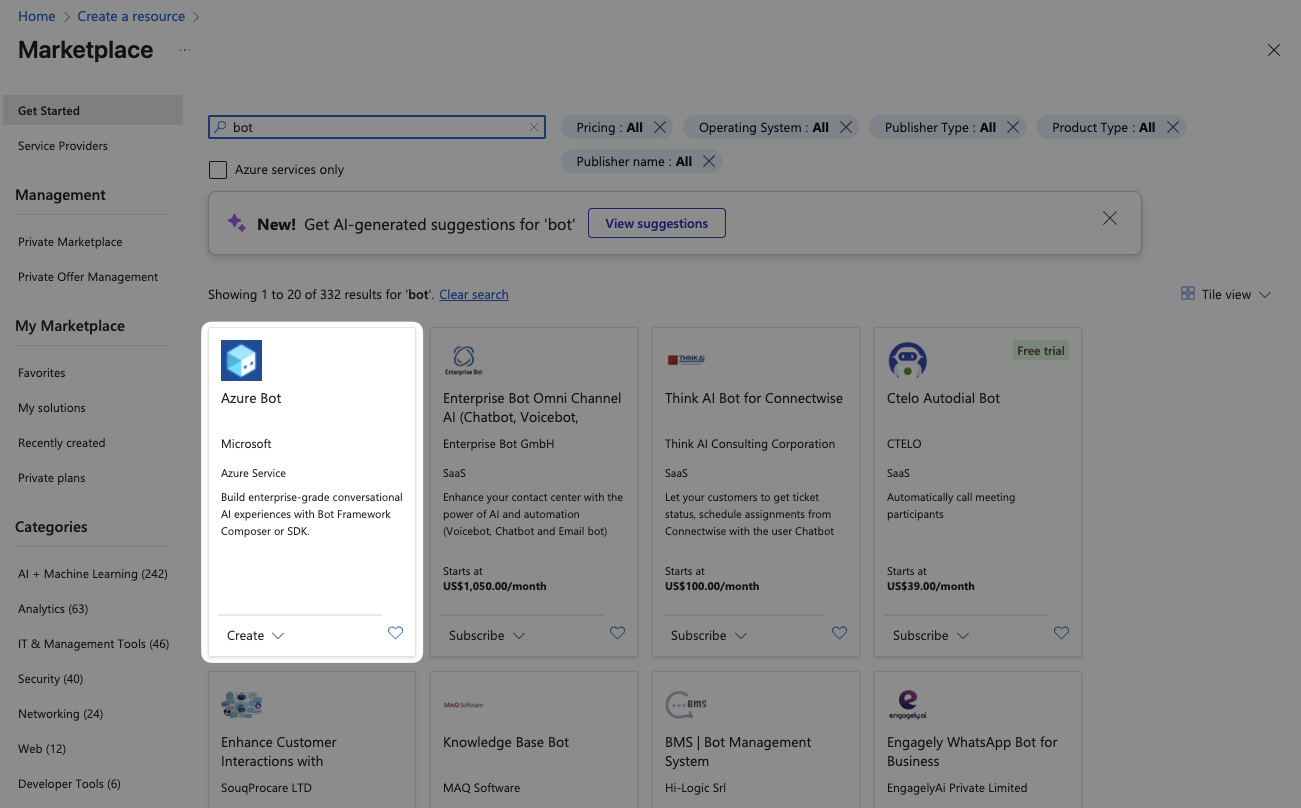The width and height of the screenshot is (1301, 808).
Task: Filter by Developer Tools category
Action: coord(70,783)
